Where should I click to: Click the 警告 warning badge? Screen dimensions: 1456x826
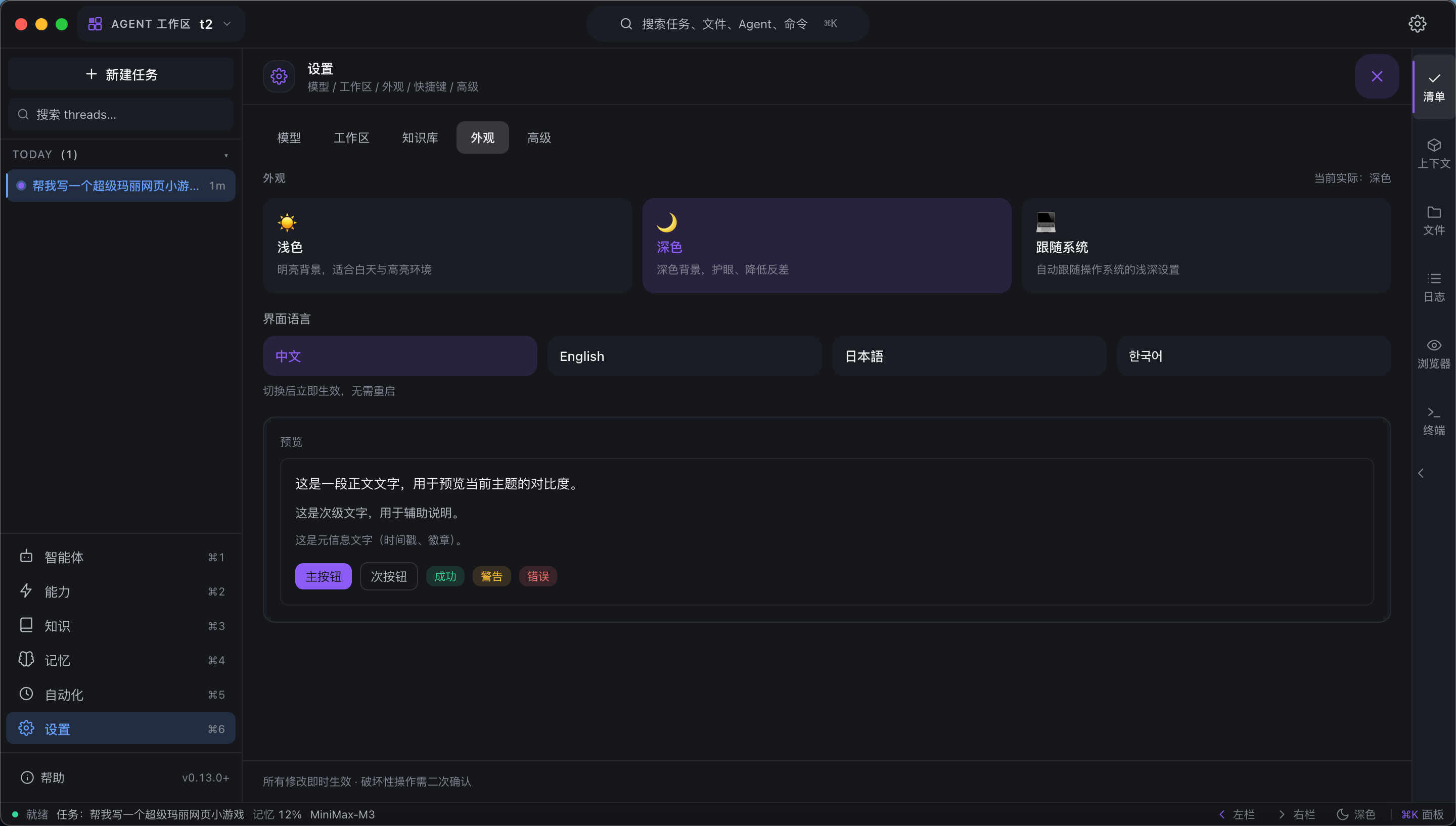492,576
